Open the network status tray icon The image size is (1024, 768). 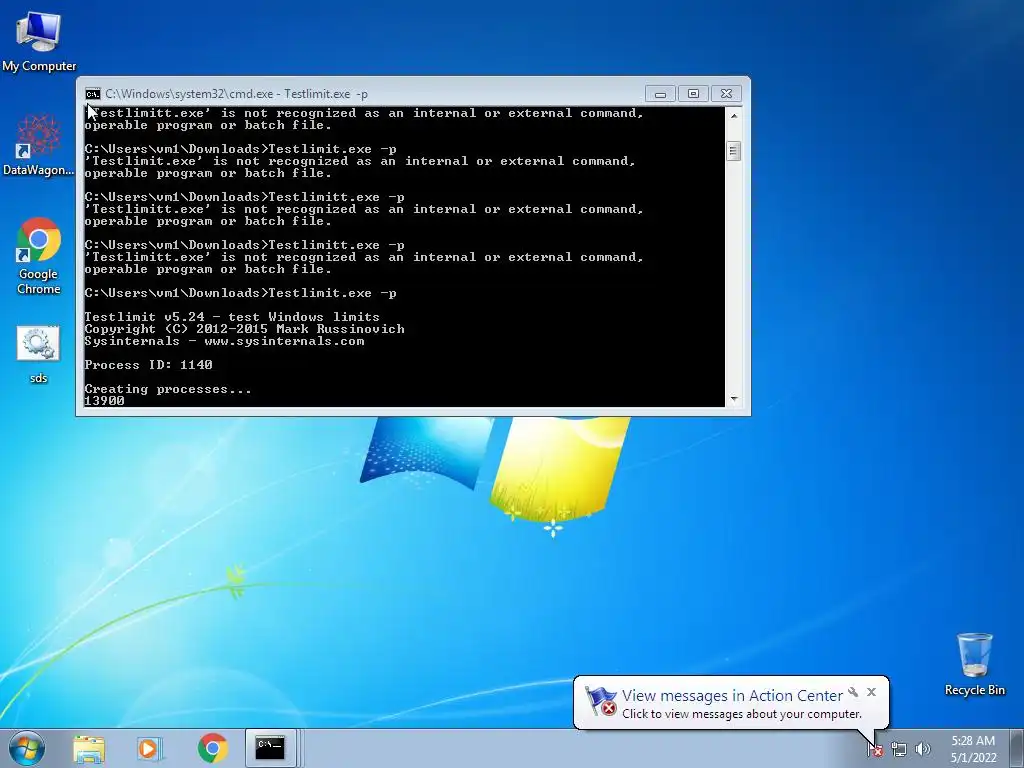click(x=899, y=749)
